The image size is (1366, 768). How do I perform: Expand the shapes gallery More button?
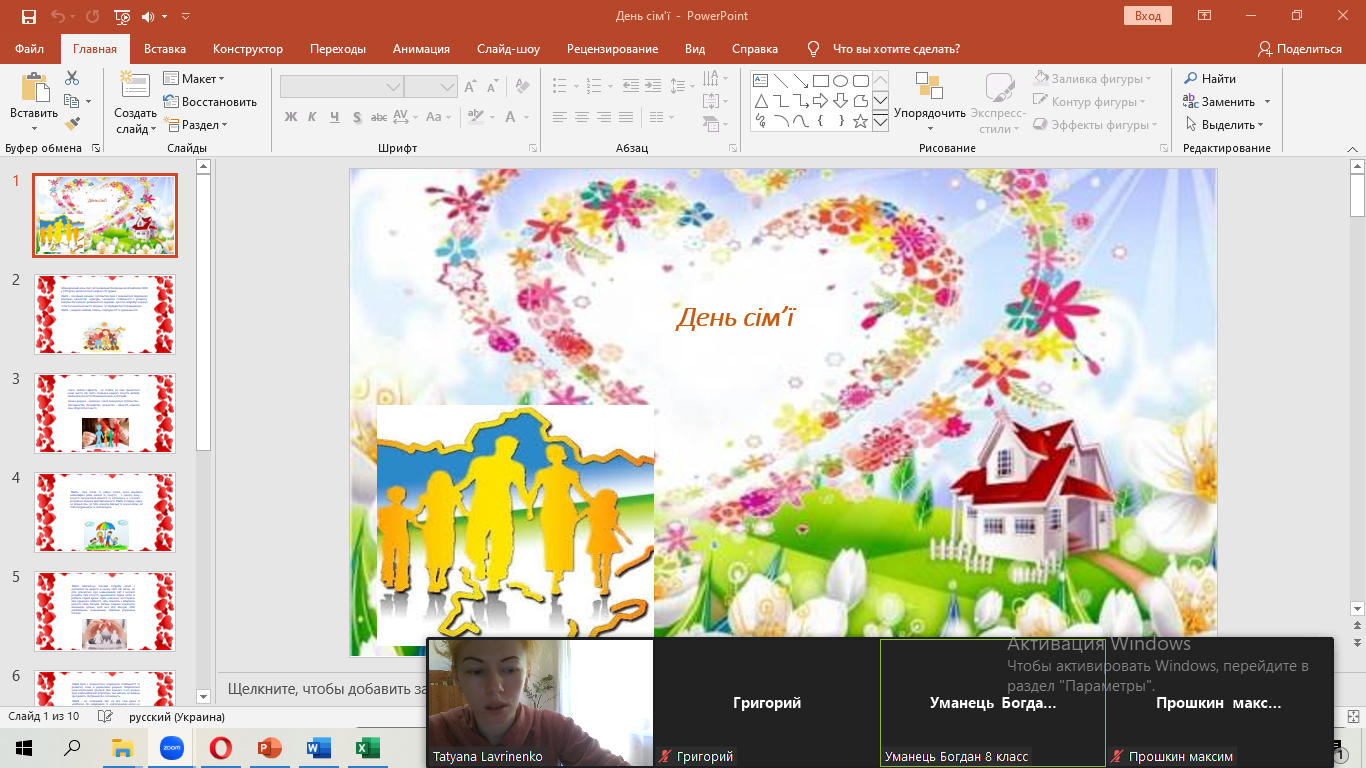[880, 121]
